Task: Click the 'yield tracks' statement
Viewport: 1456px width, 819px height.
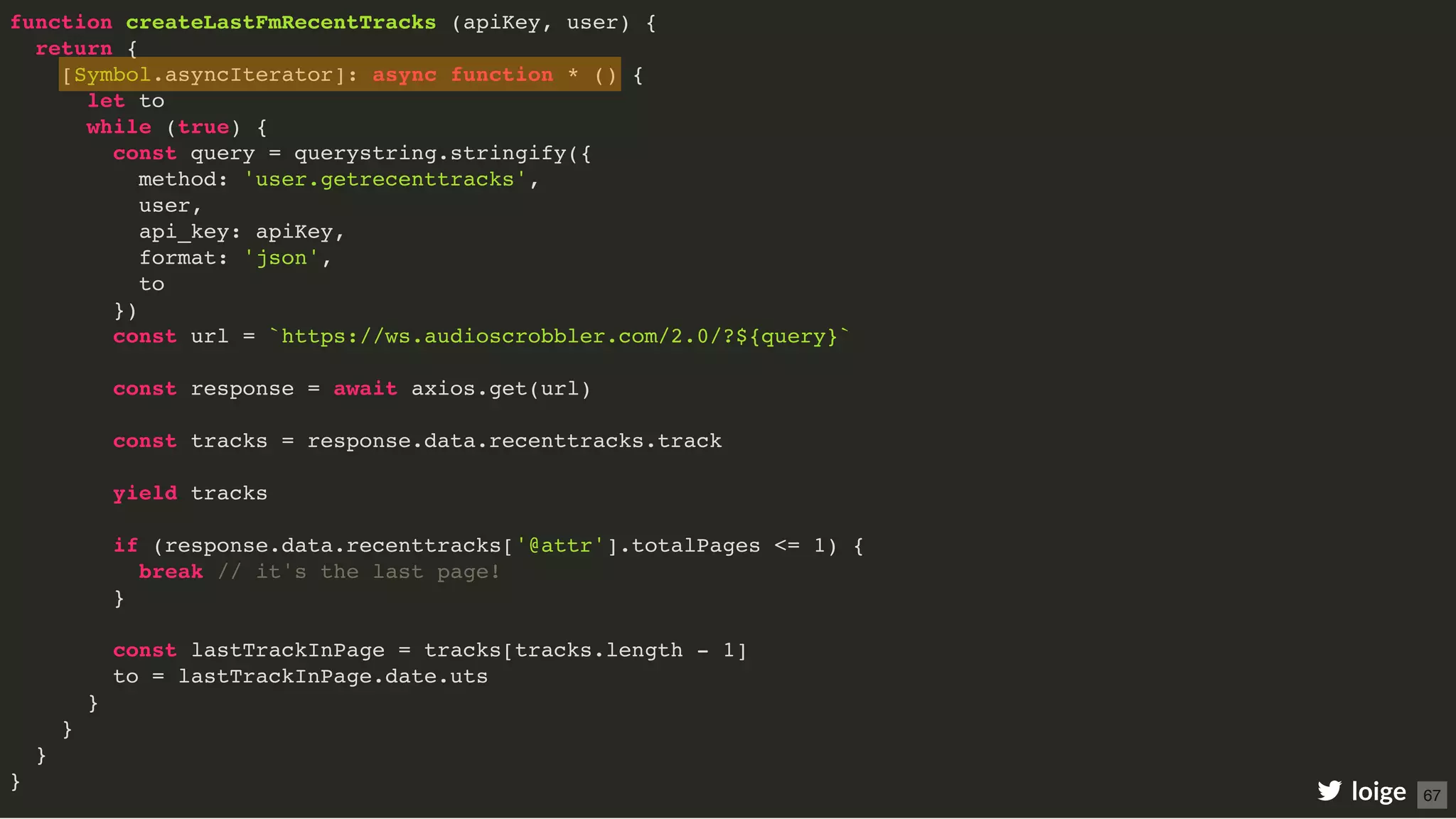Action: point(190,493)
